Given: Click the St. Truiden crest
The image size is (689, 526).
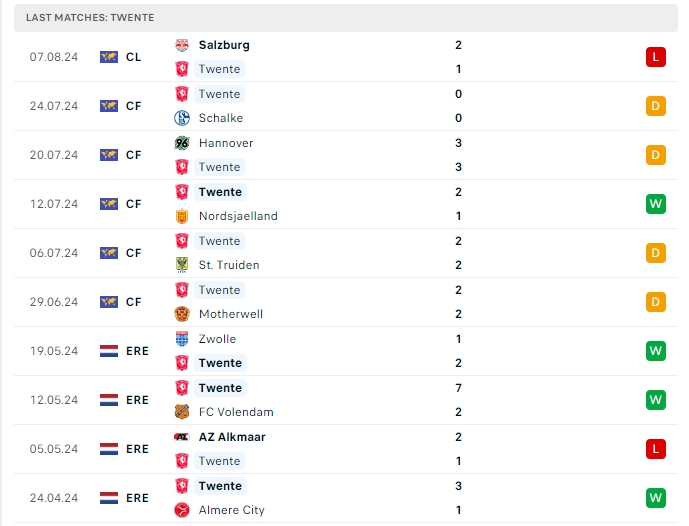Looking at the screenshot, I should 182,265.
